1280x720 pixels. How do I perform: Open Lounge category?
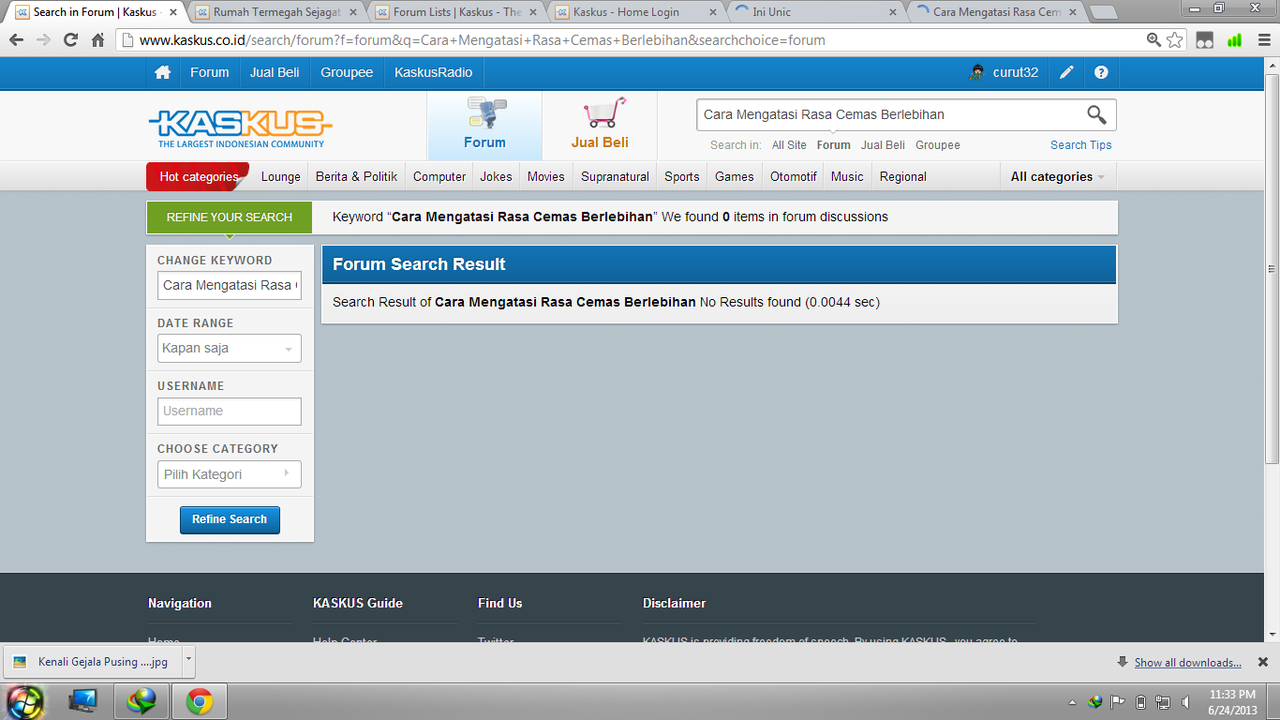281,176
